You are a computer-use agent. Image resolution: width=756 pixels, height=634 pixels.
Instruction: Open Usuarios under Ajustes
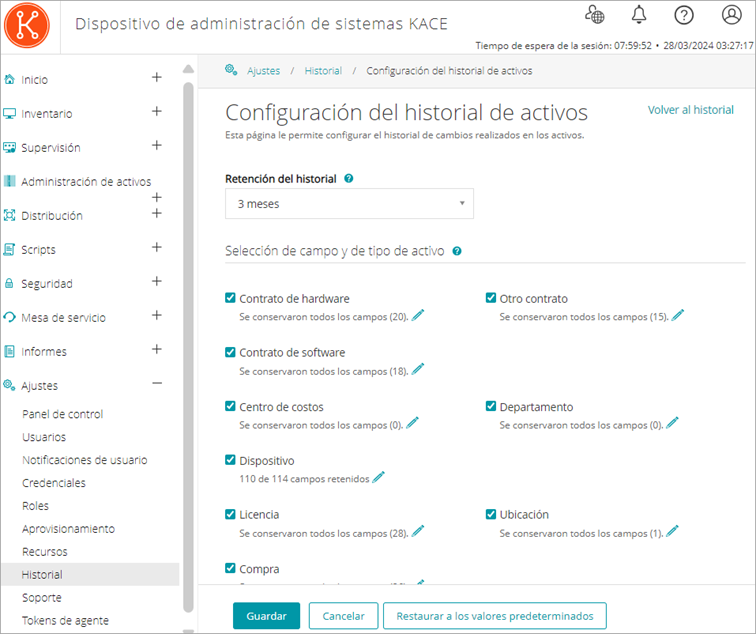[x=44, y=437]
